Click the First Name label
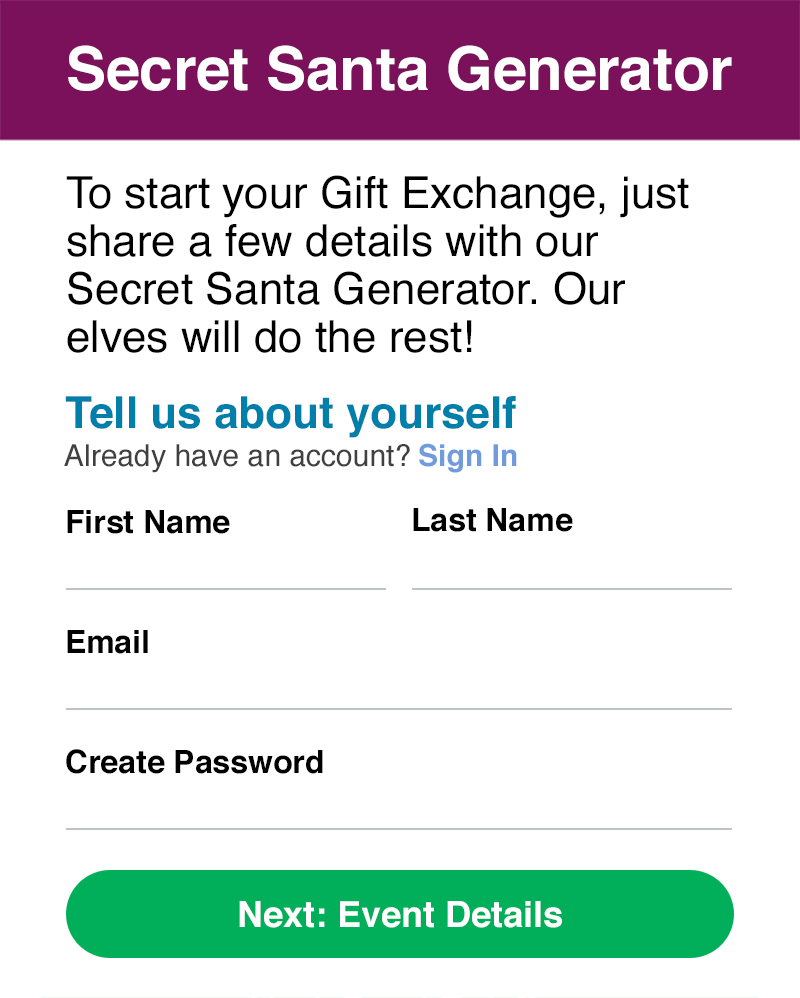Viewport: 800px width, 998px height. pyautogui.click(x=148, y=522)
